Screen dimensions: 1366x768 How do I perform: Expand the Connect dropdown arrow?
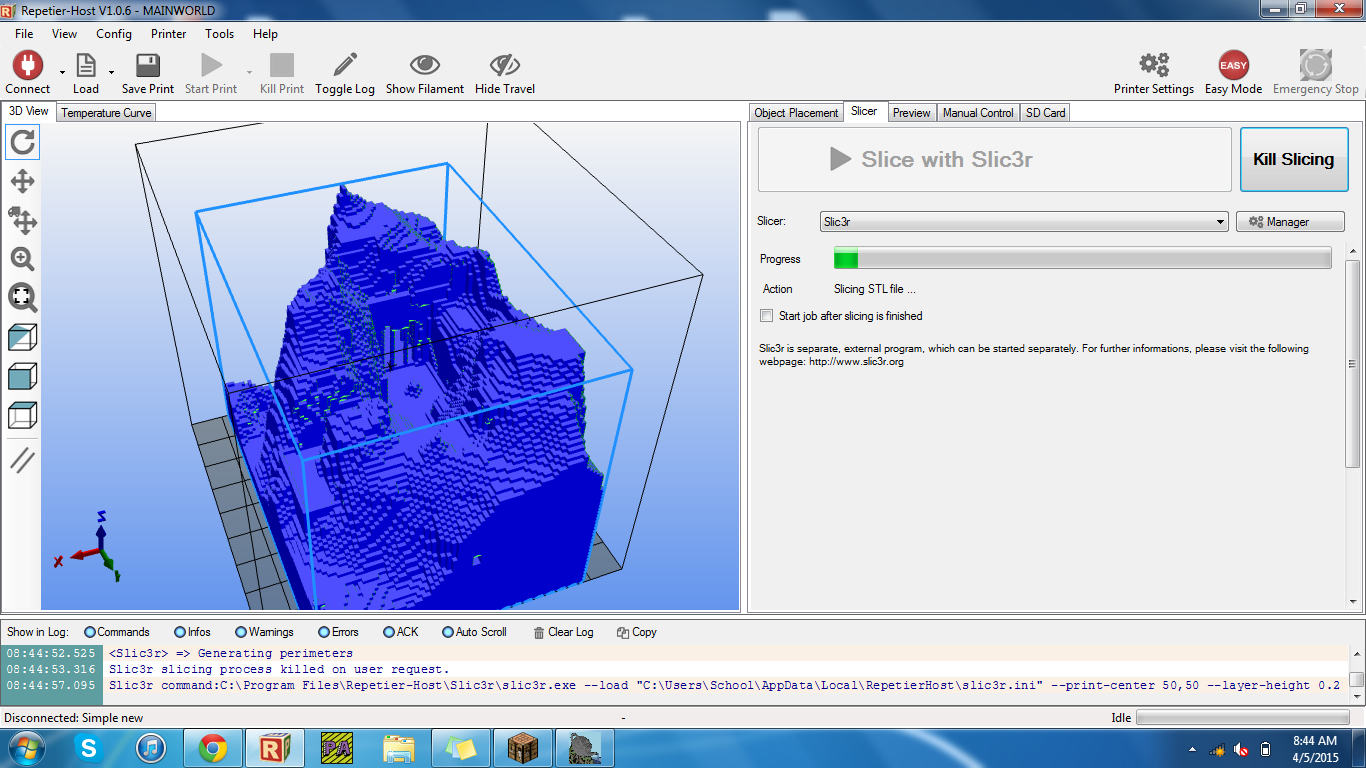(x=62, y=72)
